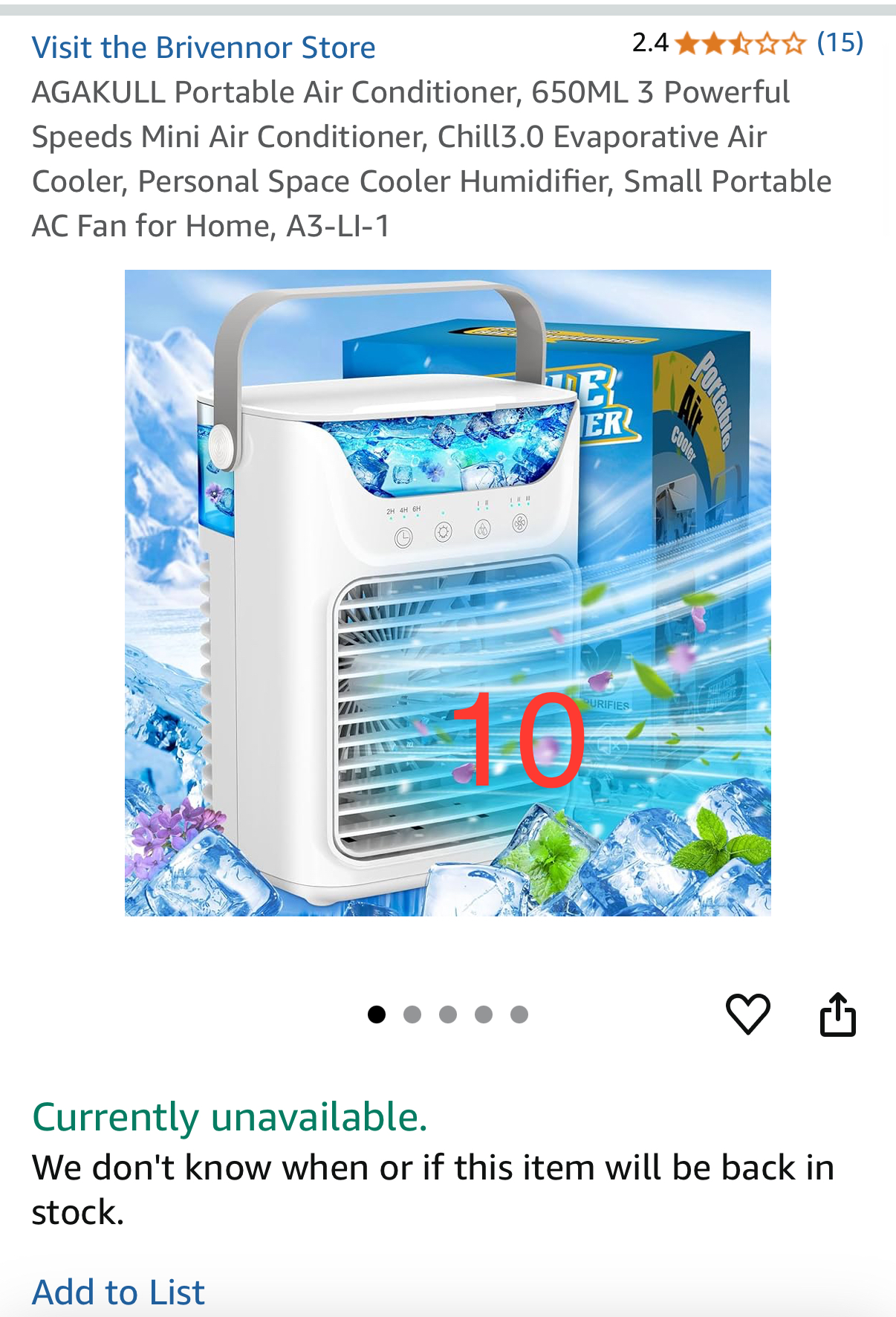Open the 15 reviews count
The image size is (896, 1317).
pyautogui.click(x=840, y=43)
